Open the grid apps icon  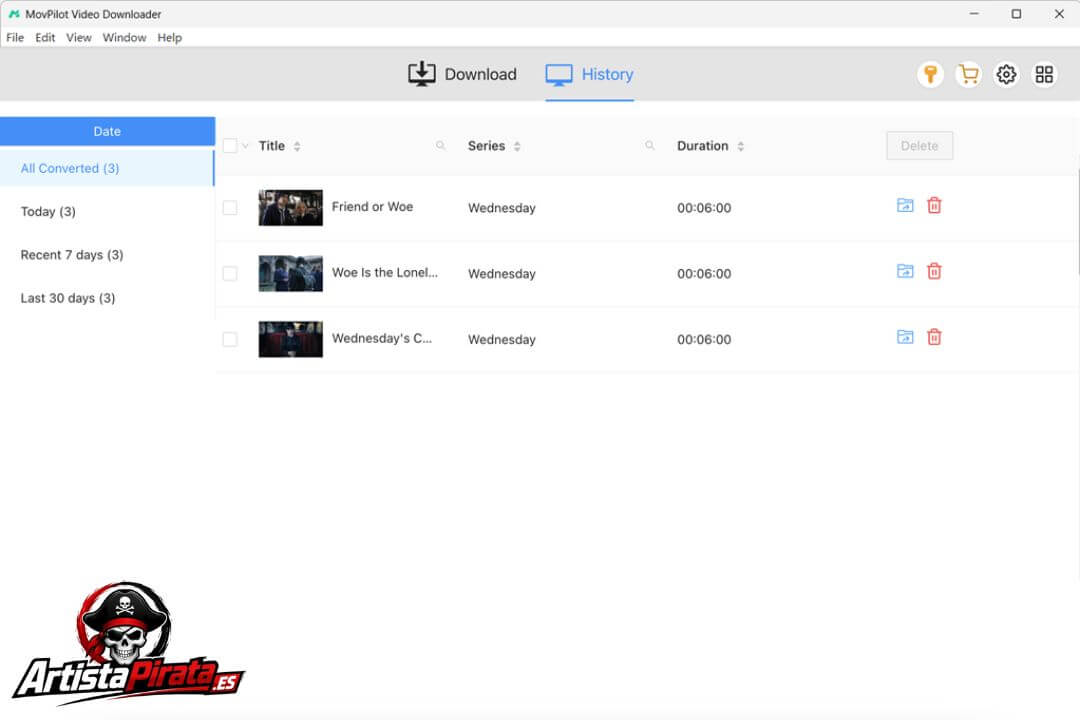[1044, 74]
